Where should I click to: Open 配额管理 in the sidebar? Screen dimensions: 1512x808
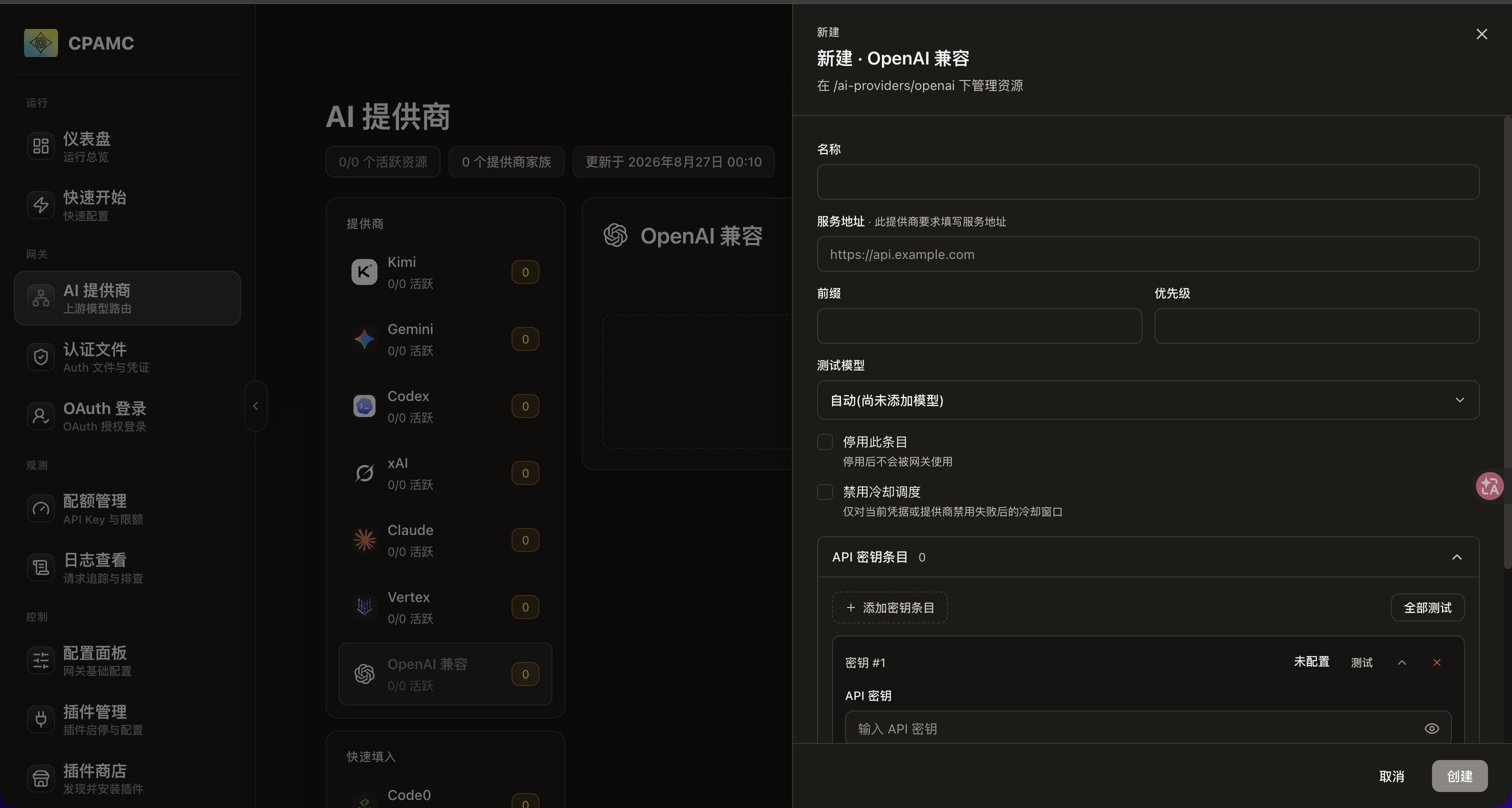(x=127, y=508)
